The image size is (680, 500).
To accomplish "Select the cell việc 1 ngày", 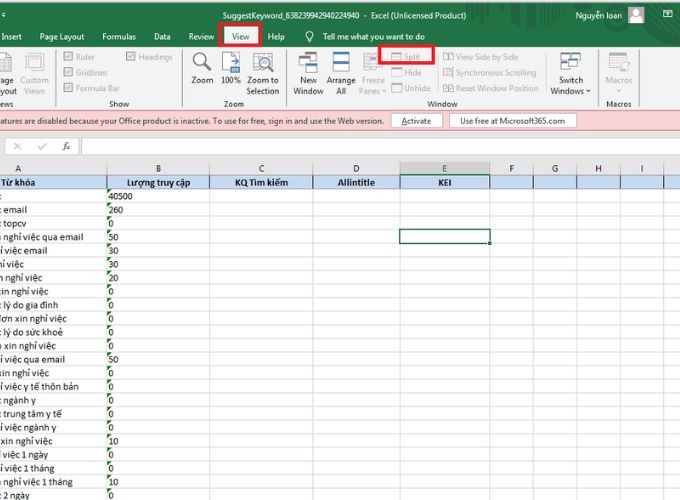I will [x=53, y=454].
